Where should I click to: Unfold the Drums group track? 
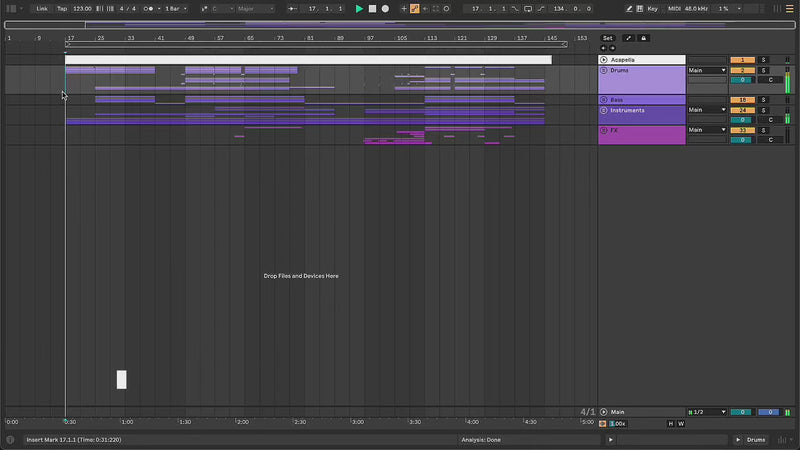(604, 70)
